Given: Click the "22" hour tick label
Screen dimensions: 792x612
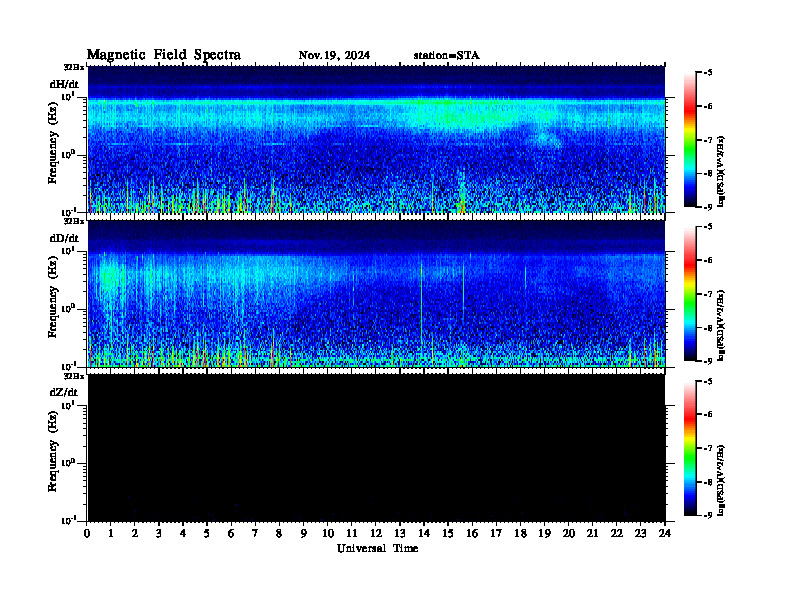Looking at the screenshot, I should pos(617,533).
